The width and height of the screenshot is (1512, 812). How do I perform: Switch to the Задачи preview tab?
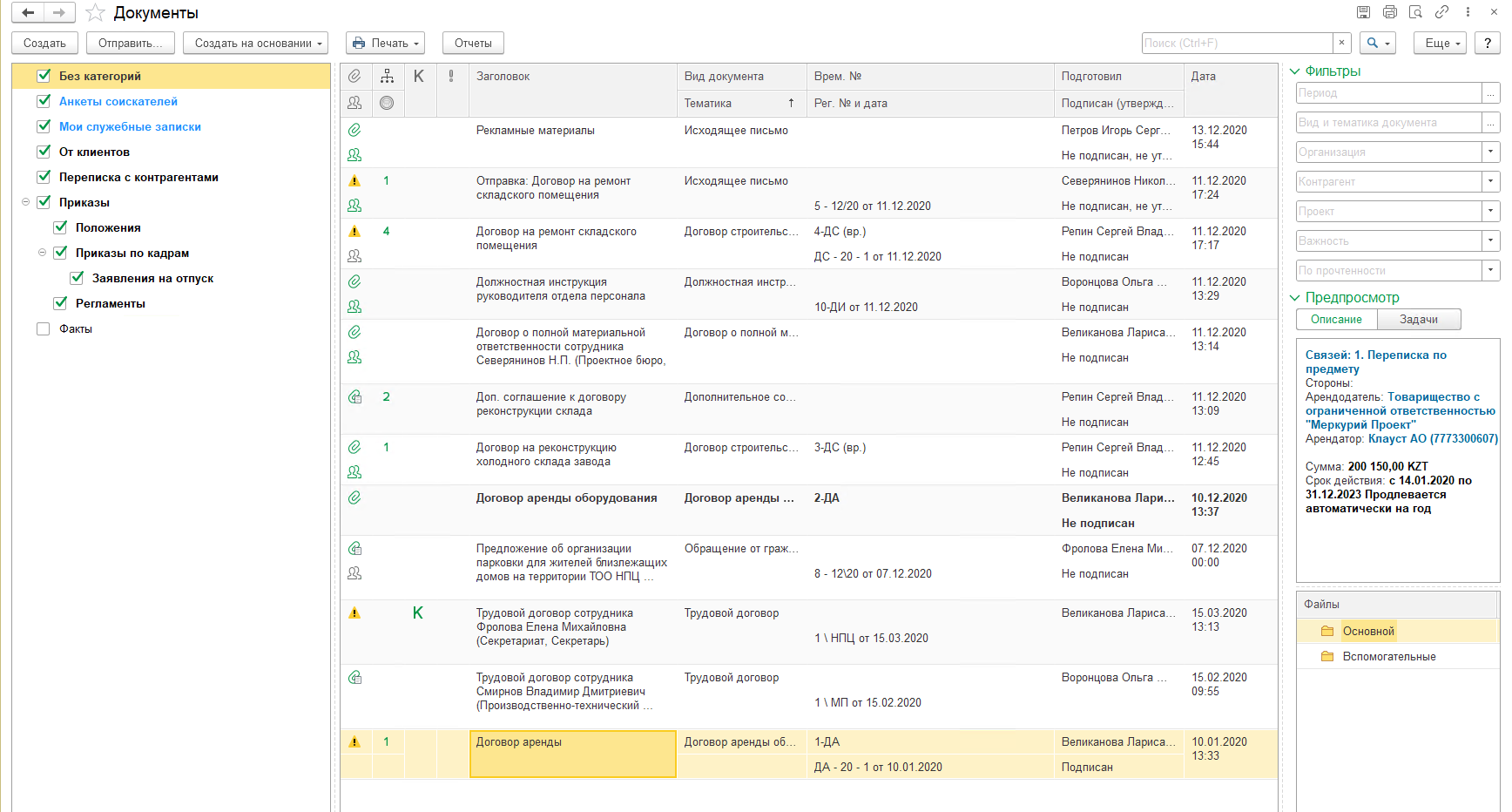(1418, 320)
